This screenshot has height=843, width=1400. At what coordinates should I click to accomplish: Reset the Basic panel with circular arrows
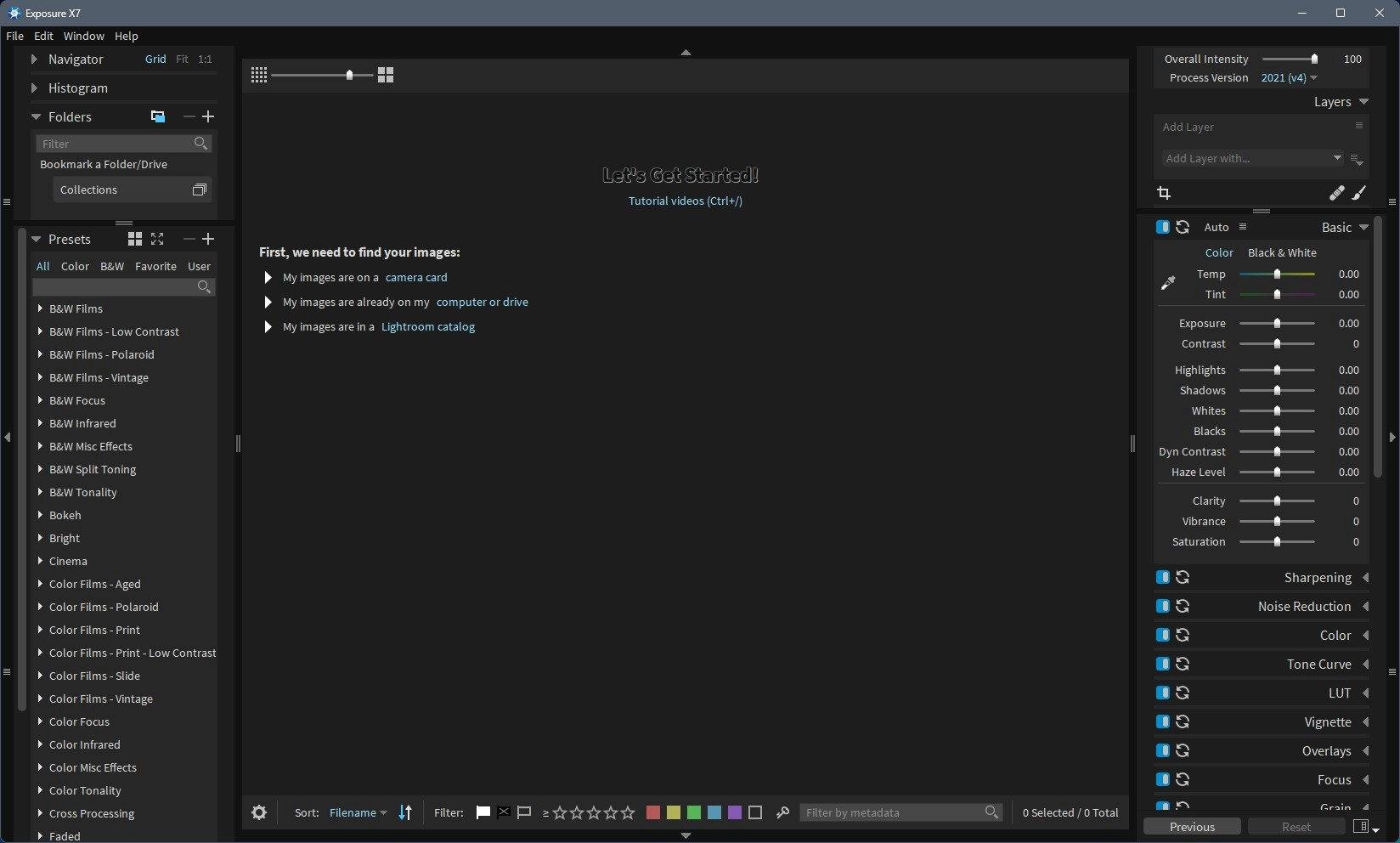(1183, 227)
